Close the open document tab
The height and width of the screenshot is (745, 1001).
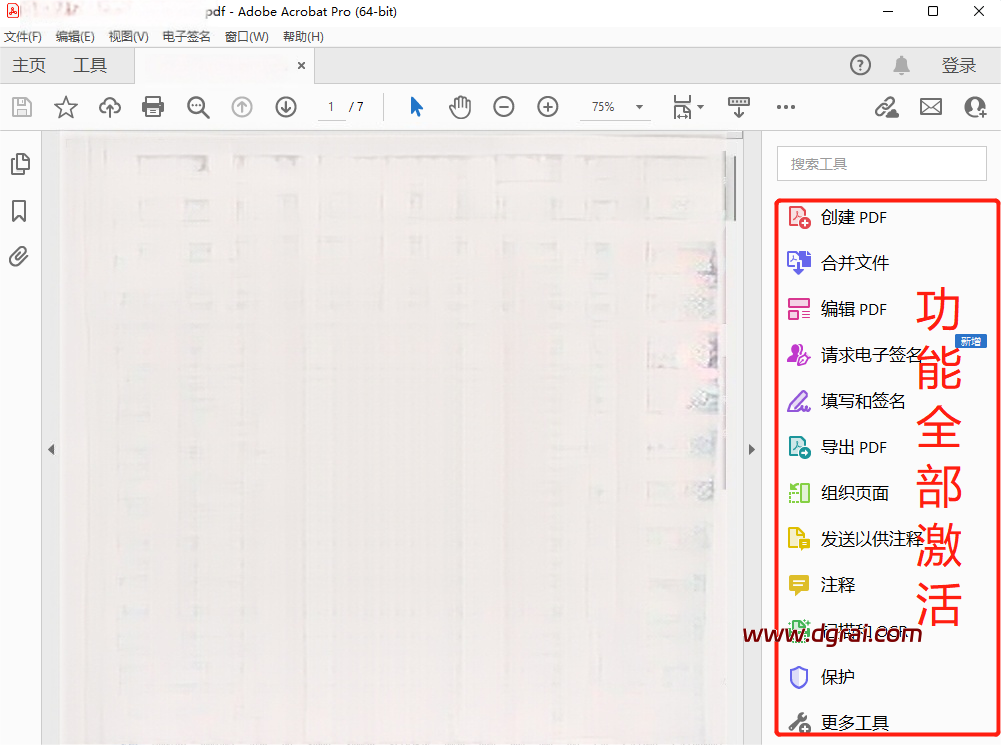click(301, 66)
